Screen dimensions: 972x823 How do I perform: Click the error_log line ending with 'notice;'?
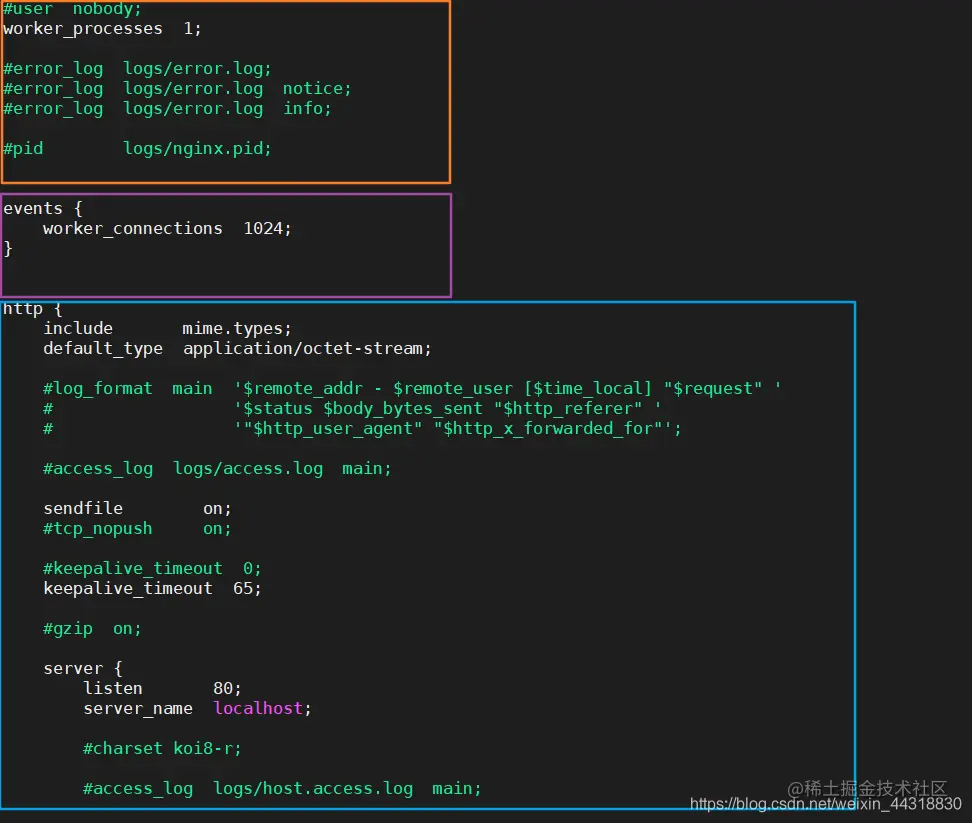coord(177,89)
